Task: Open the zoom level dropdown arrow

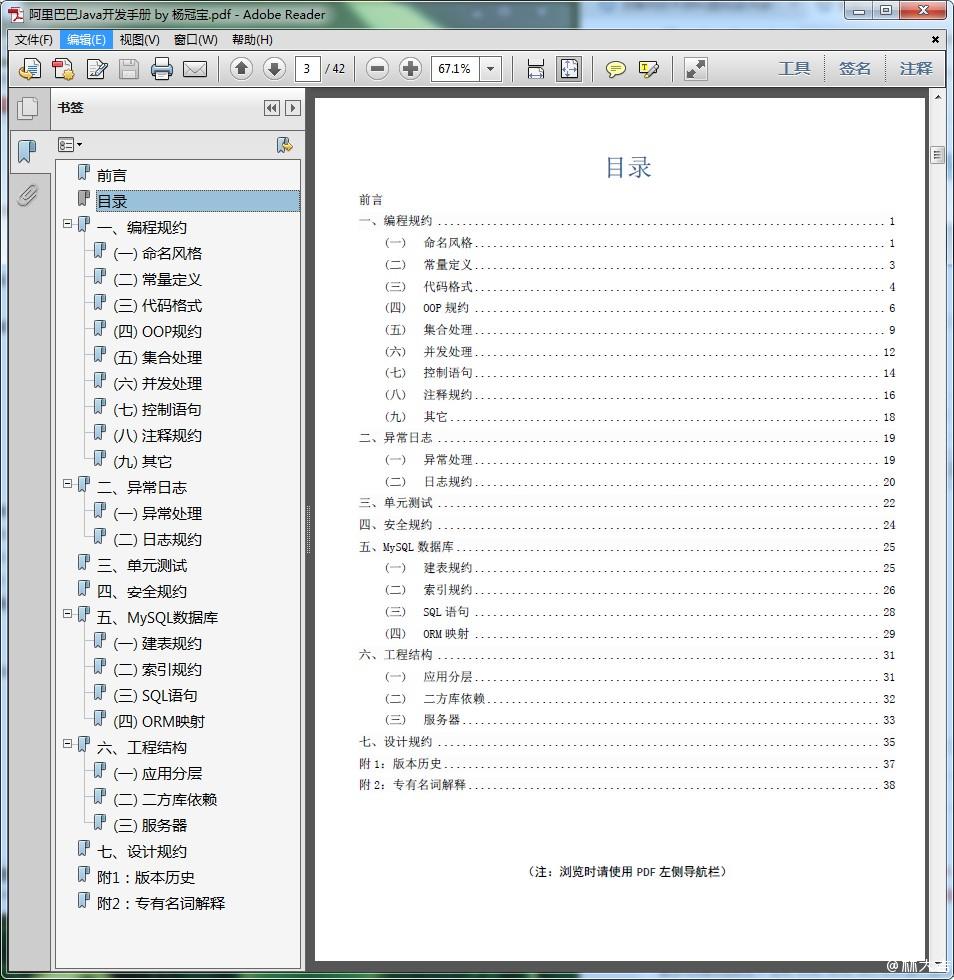Action: coord(491,69)
